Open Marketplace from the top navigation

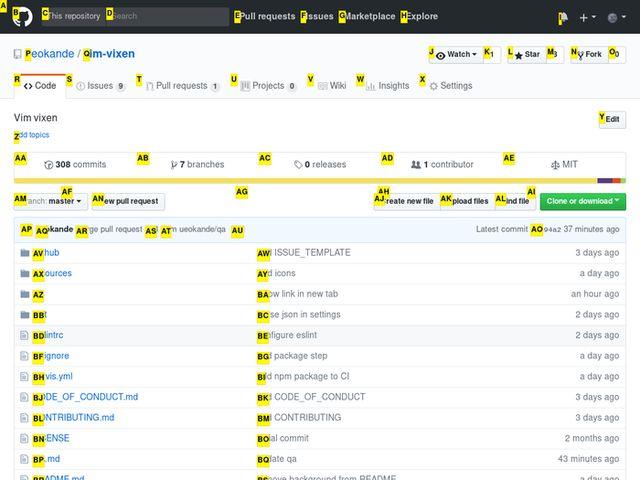pos(367,16)
